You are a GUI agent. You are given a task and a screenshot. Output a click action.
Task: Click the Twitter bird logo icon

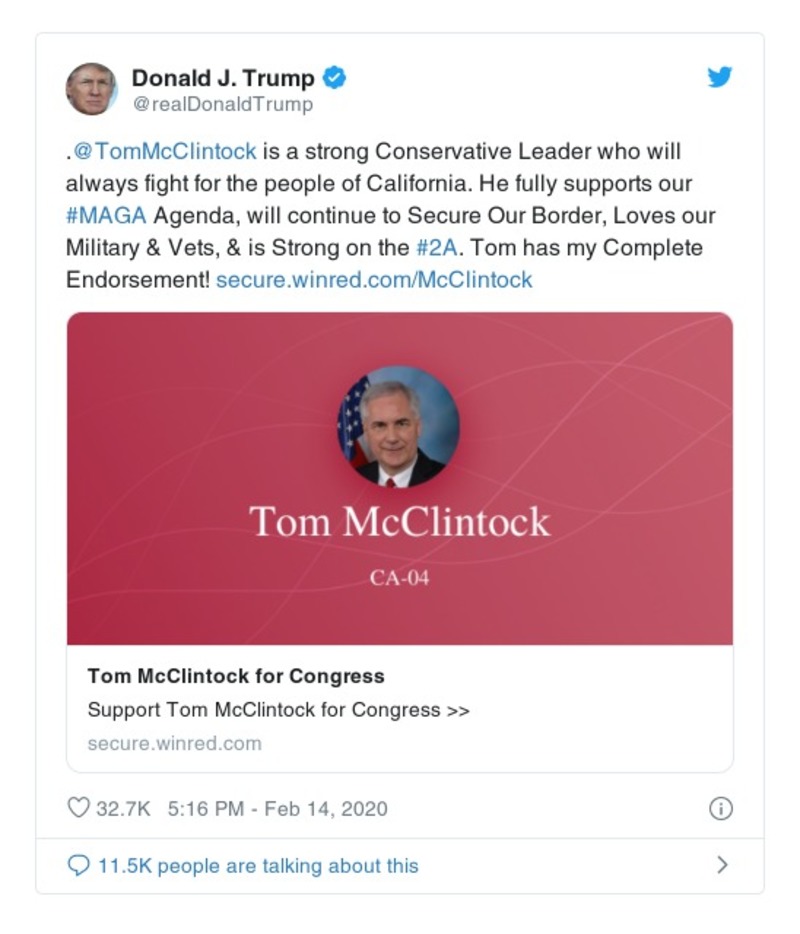(719, 78)
